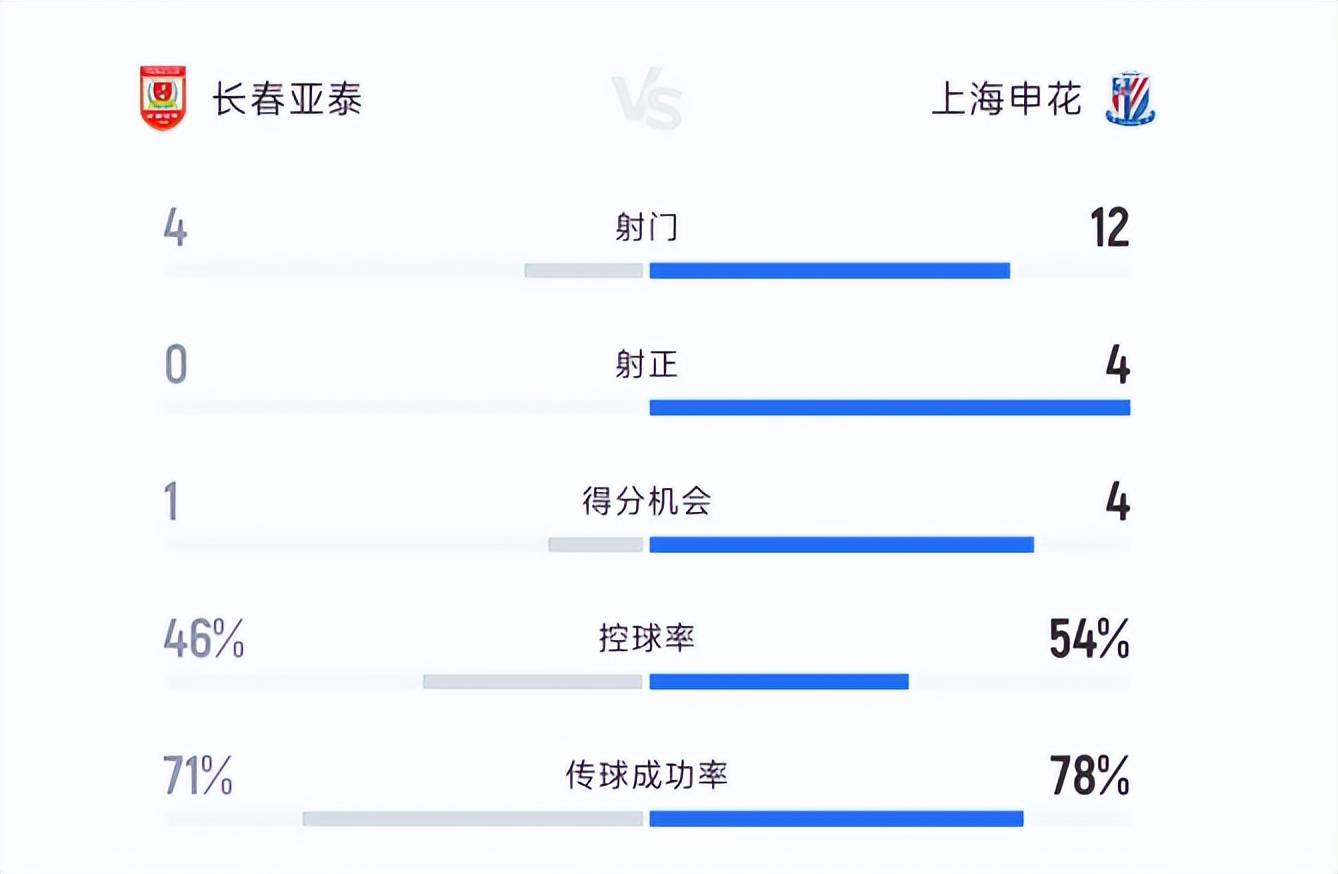Click Yatai's 0 shots on target value
Screen dimensions: 1338x874
pos(176,366)
